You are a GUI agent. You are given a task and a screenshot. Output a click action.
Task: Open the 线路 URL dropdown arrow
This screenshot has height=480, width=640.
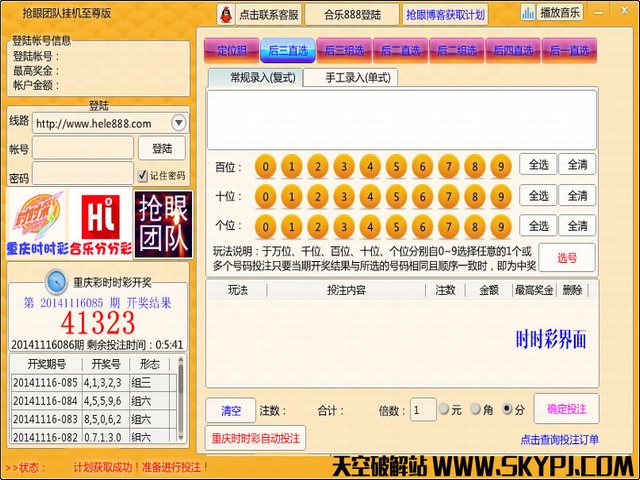click(178, 123)
